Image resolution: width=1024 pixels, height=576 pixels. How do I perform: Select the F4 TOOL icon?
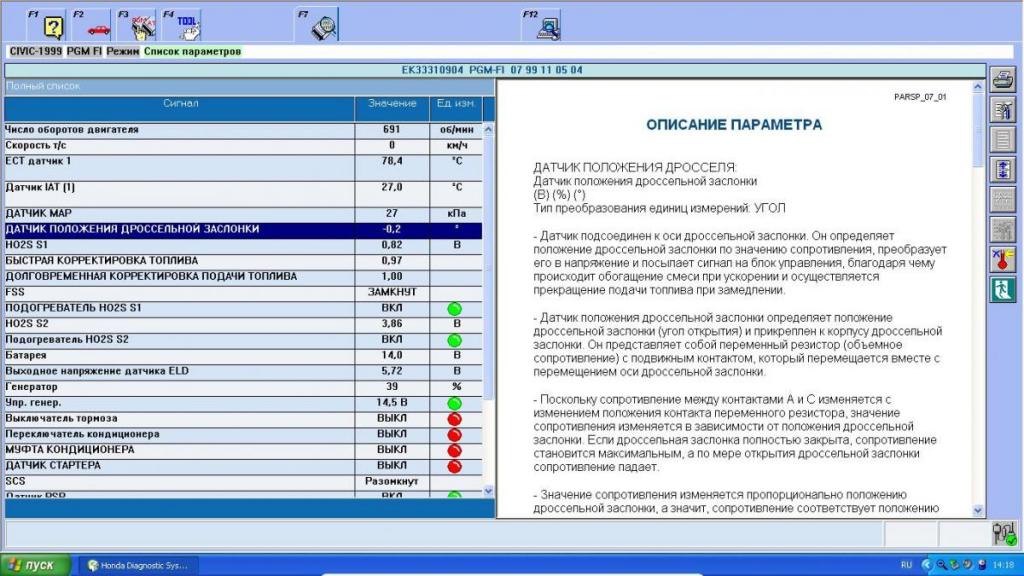click(182, 25)
